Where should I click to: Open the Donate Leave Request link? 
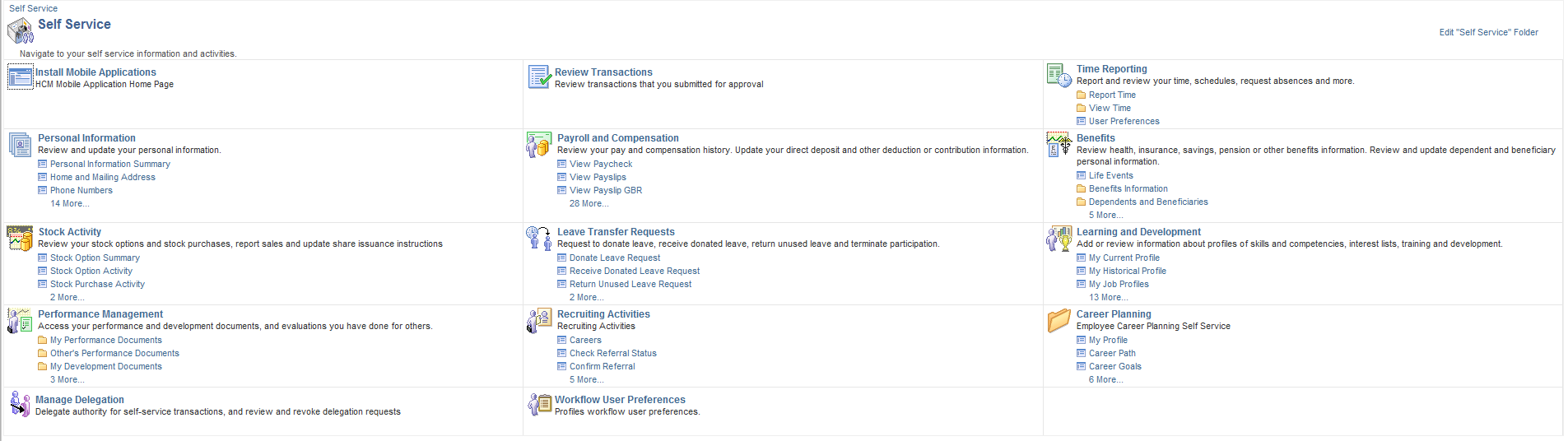point(615,258)
